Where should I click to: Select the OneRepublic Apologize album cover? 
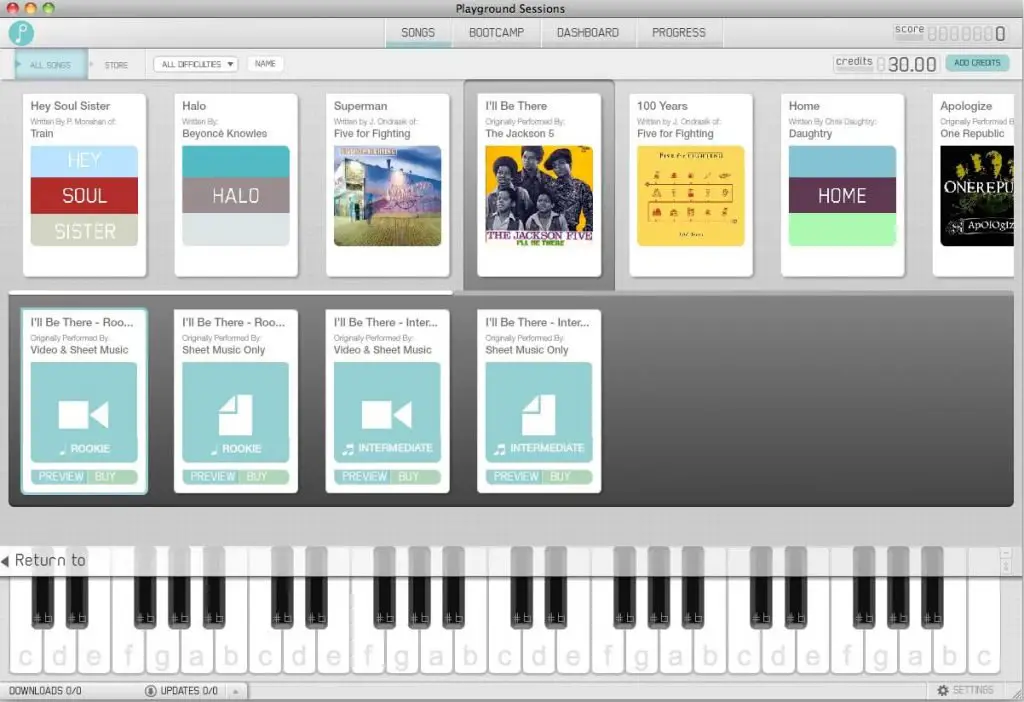coord(977,196)
